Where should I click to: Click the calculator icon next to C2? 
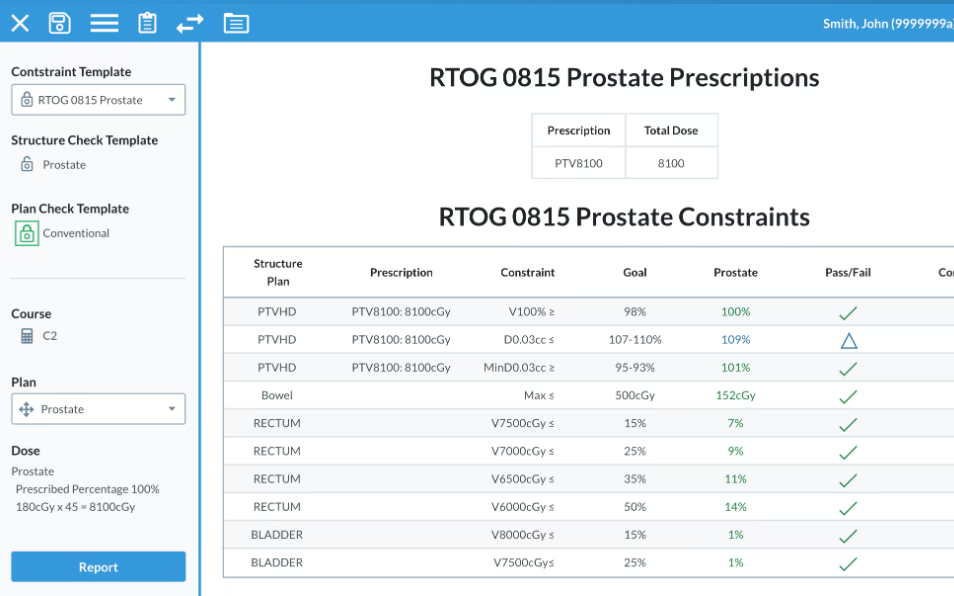pos(27,336)
